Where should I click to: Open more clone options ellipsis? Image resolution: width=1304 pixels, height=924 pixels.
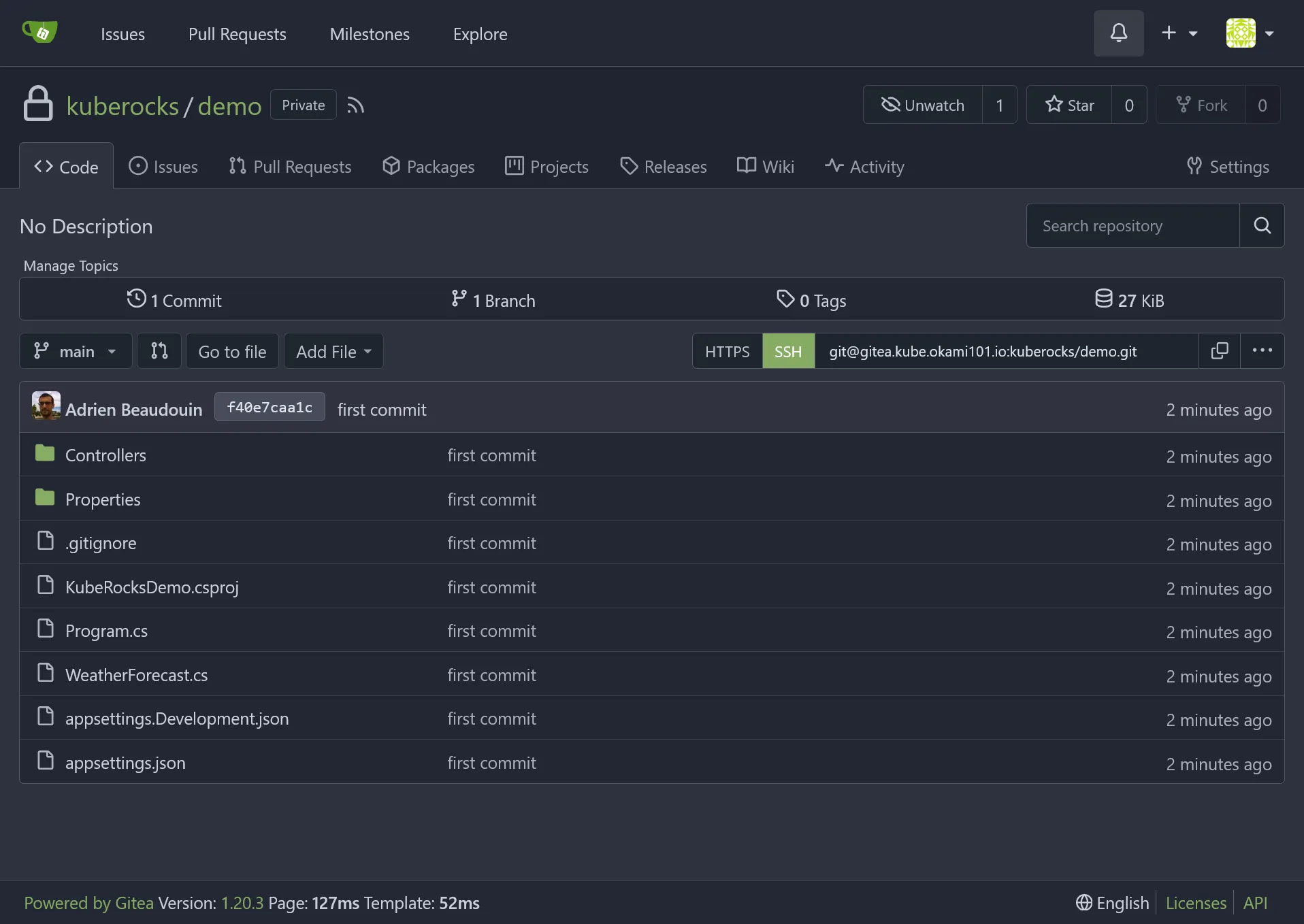click(x=1262, y=351)
